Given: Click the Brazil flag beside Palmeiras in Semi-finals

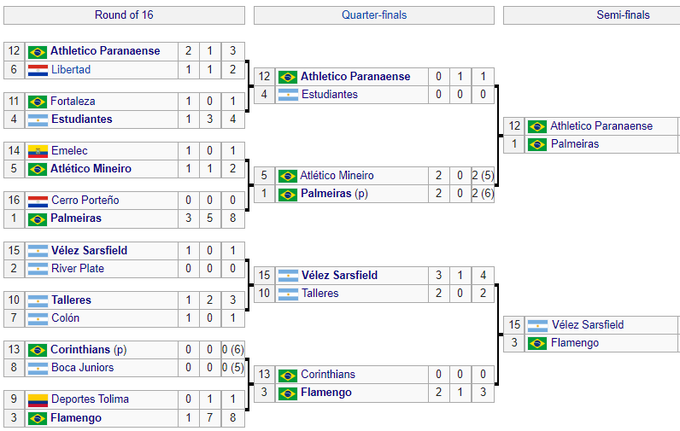Looking at the screenshot, I should coord(537,144).
